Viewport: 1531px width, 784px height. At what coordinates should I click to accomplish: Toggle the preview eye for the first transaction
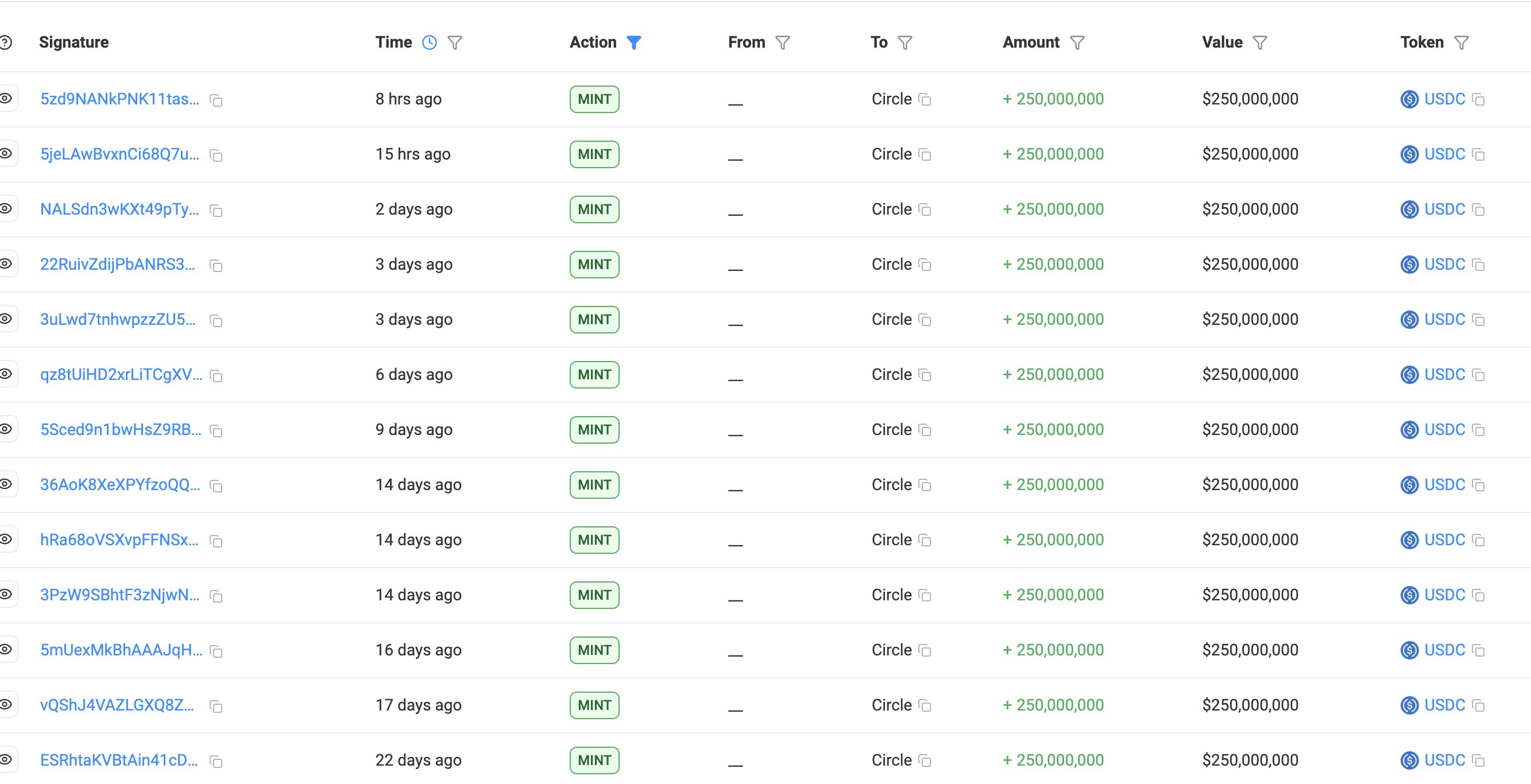(6, 99)
